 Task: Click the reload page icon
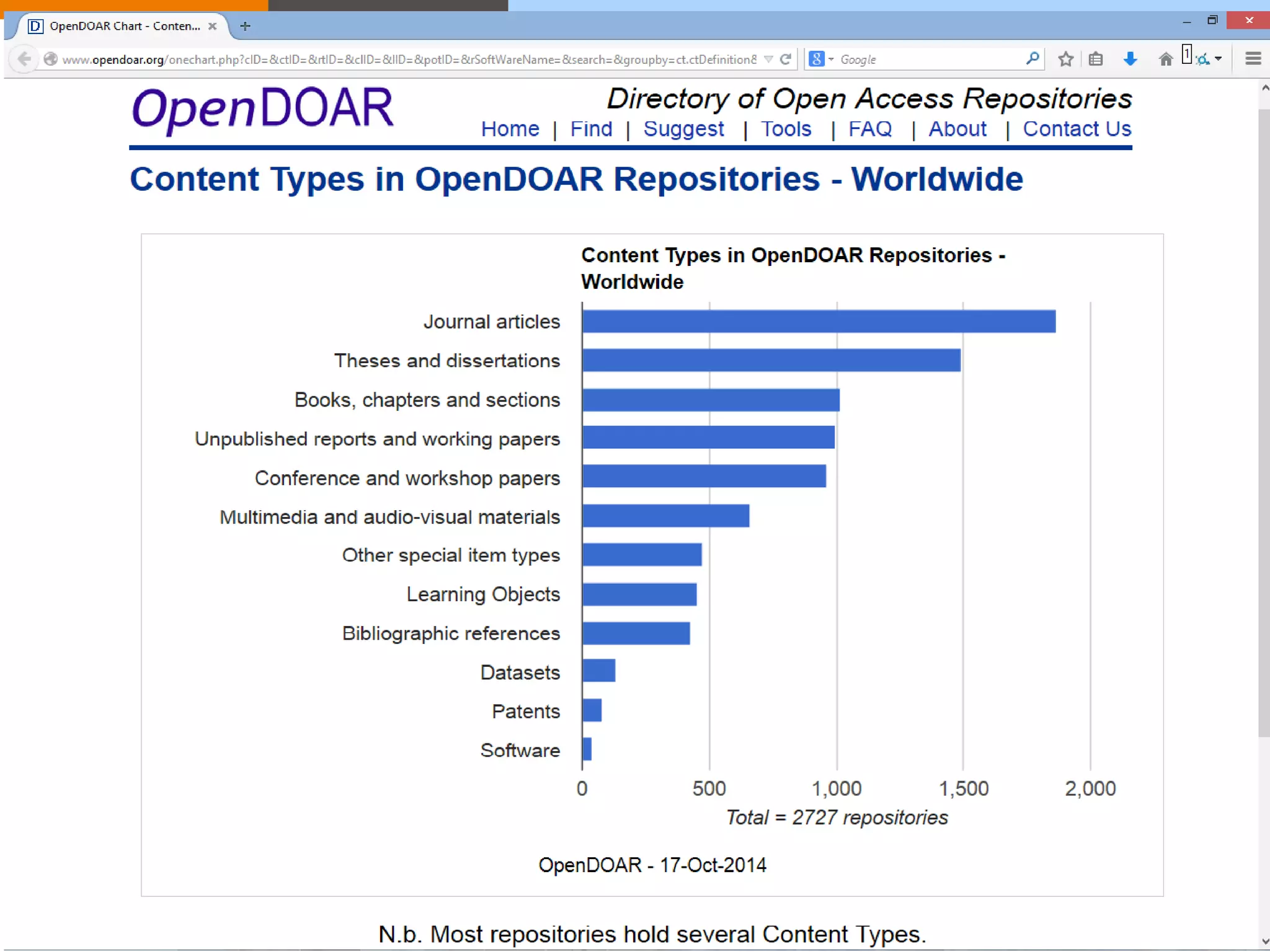coord(786,59)
